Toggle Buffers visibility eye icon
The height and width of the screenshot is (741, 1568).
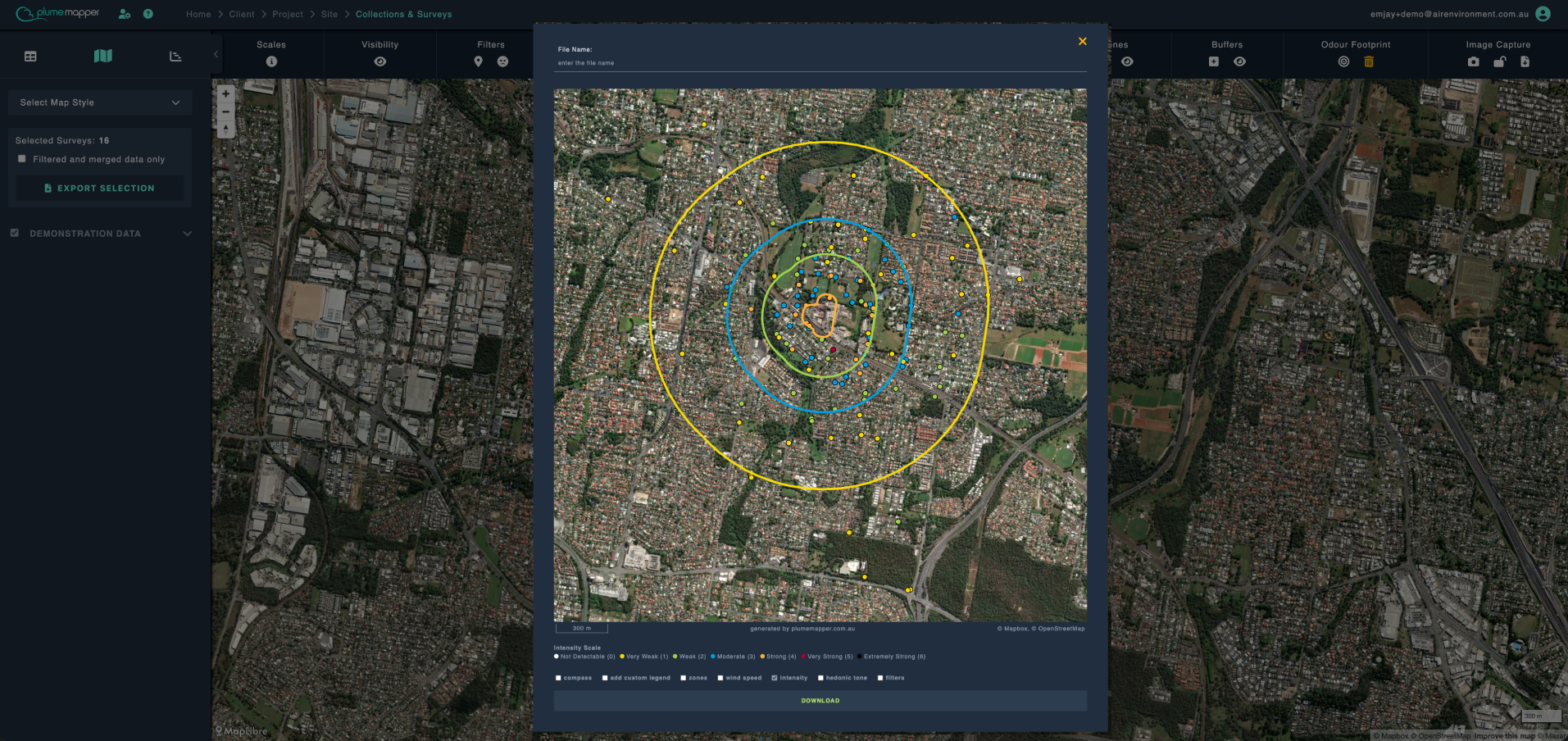(1239, 61)
